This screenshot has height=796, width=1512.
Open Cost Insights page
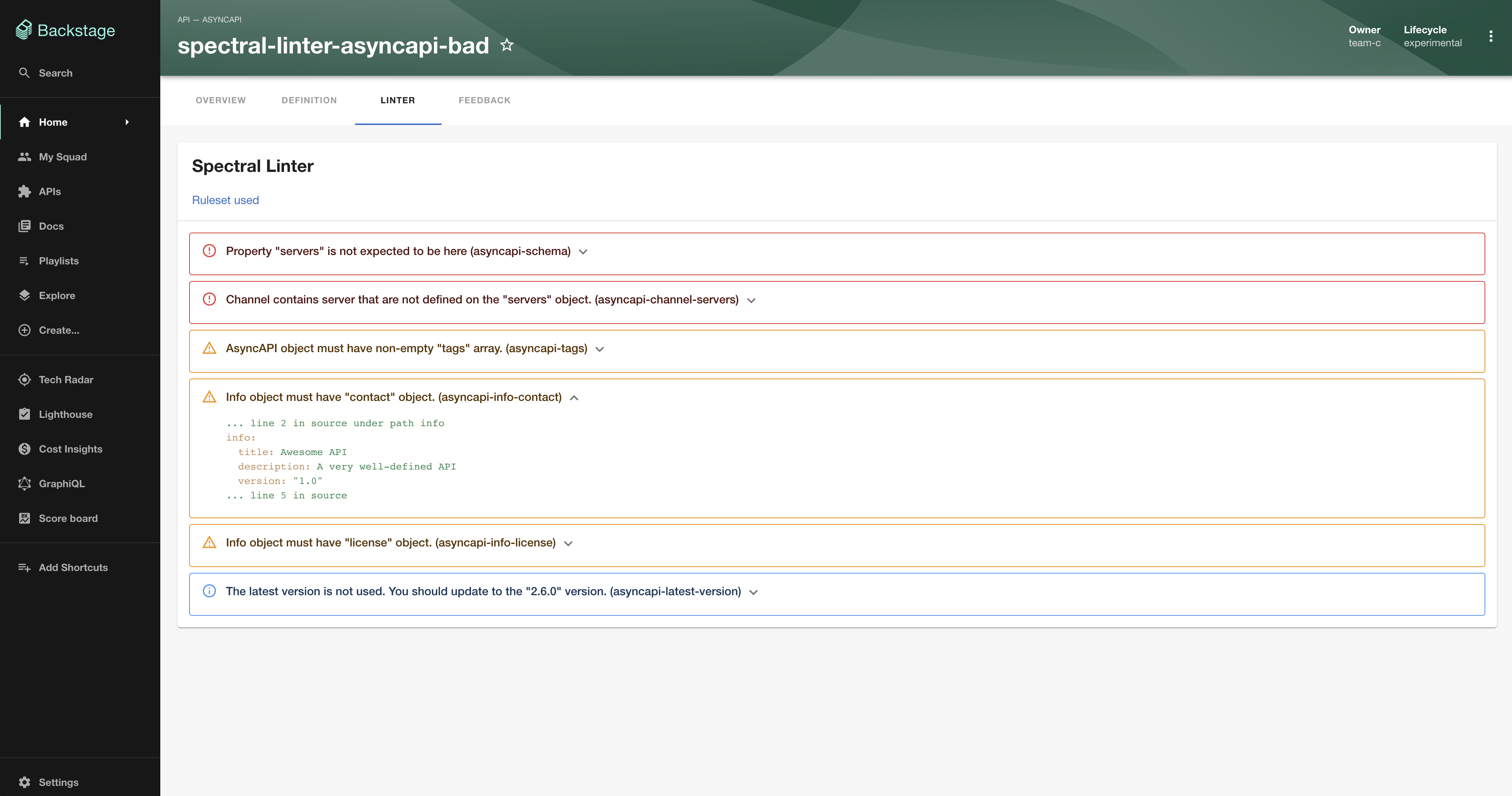click(x=70, y=449)
